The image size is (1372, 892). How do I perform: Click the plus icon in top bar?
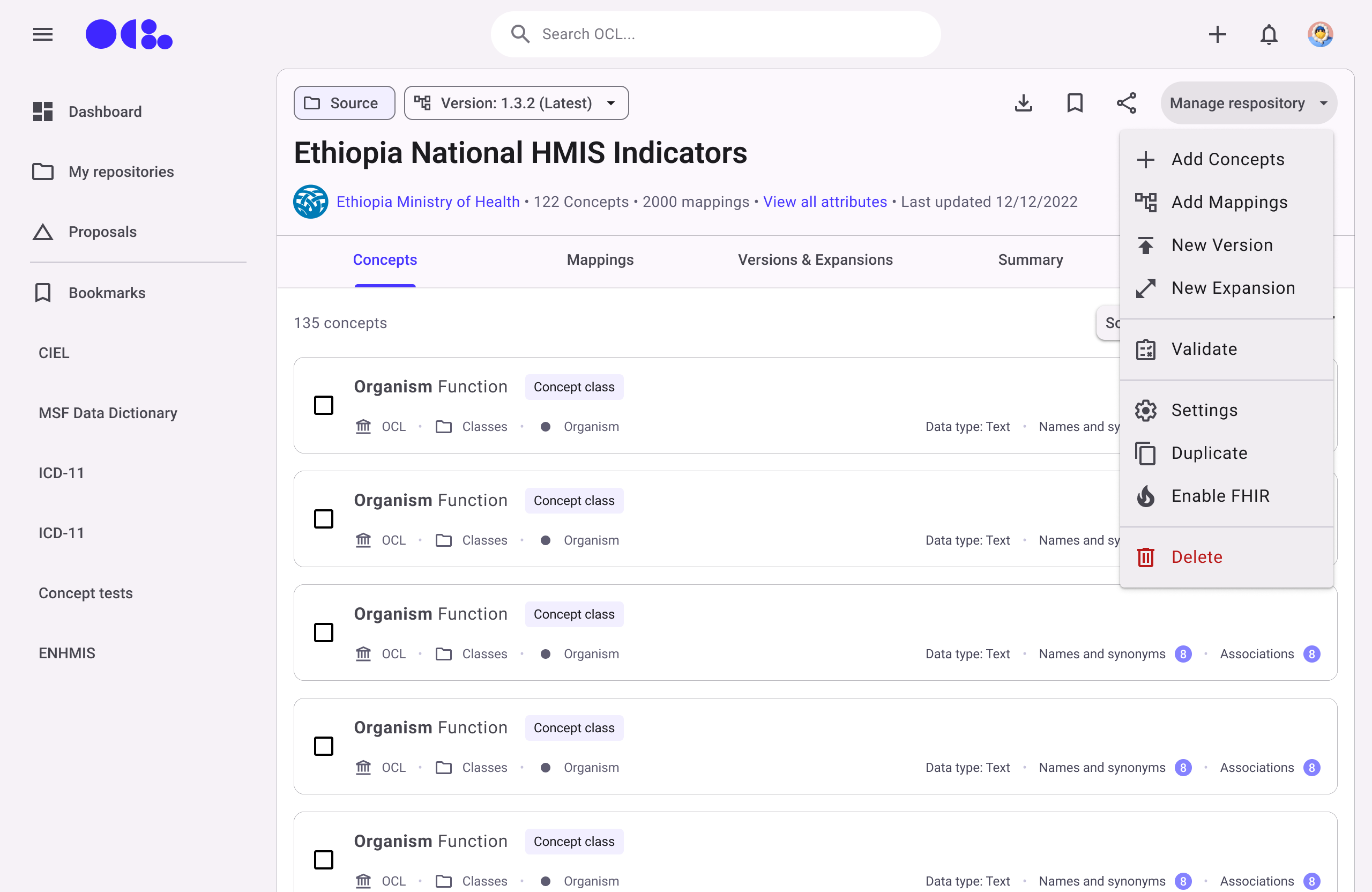click(1217, 35)
